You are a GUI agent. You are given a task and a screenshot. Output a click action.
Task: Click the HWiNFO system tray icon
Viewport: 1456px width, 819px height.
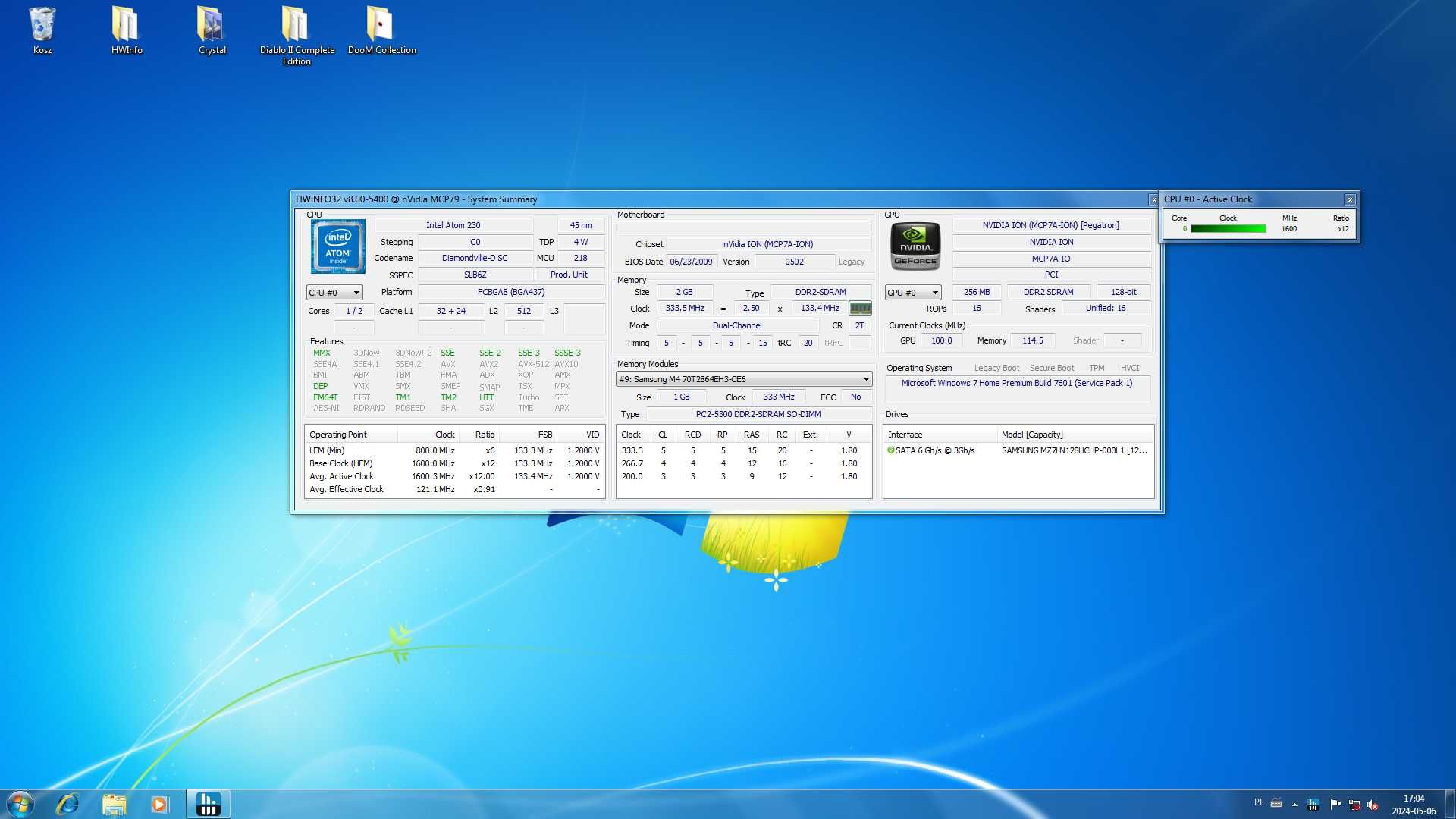(x=1313, y=804)
